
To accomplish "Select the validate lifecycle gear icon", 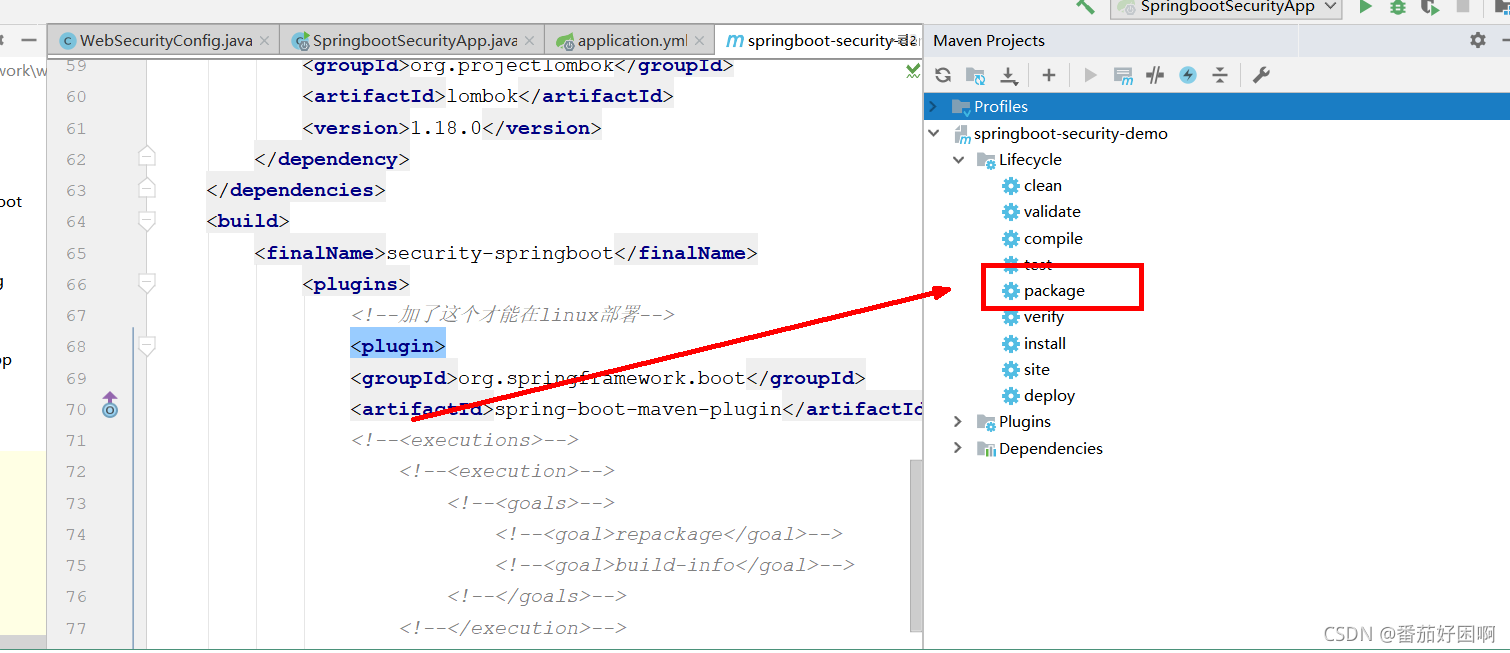I will 1011,211.
